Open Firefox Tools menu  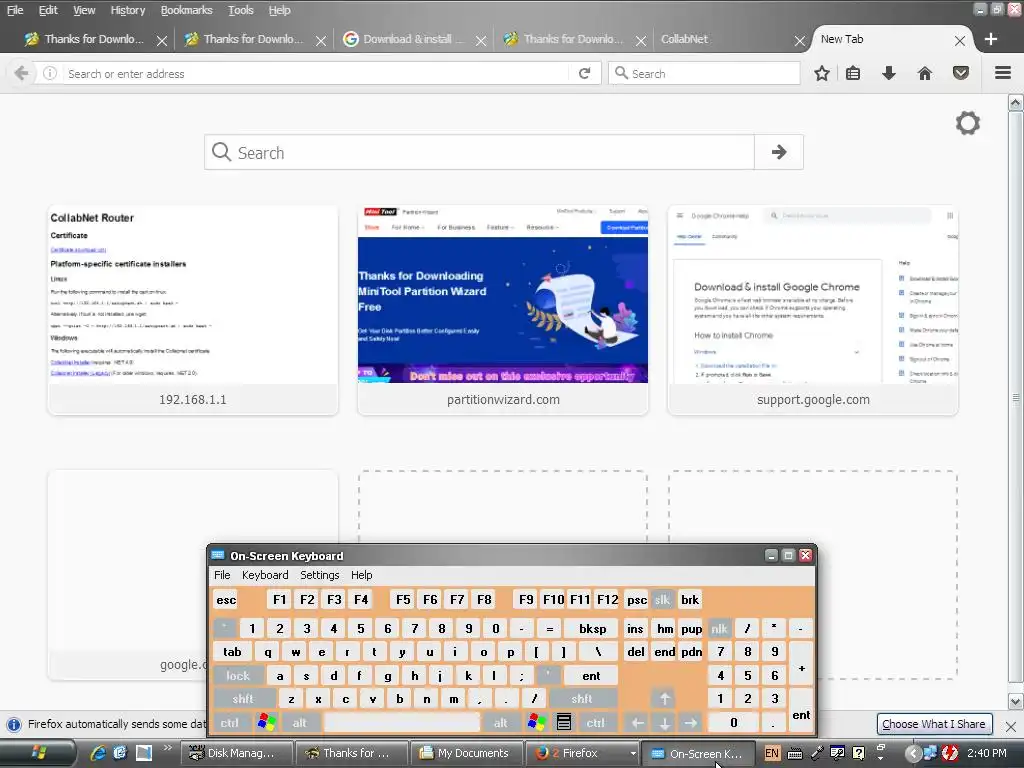coord(240,10)
